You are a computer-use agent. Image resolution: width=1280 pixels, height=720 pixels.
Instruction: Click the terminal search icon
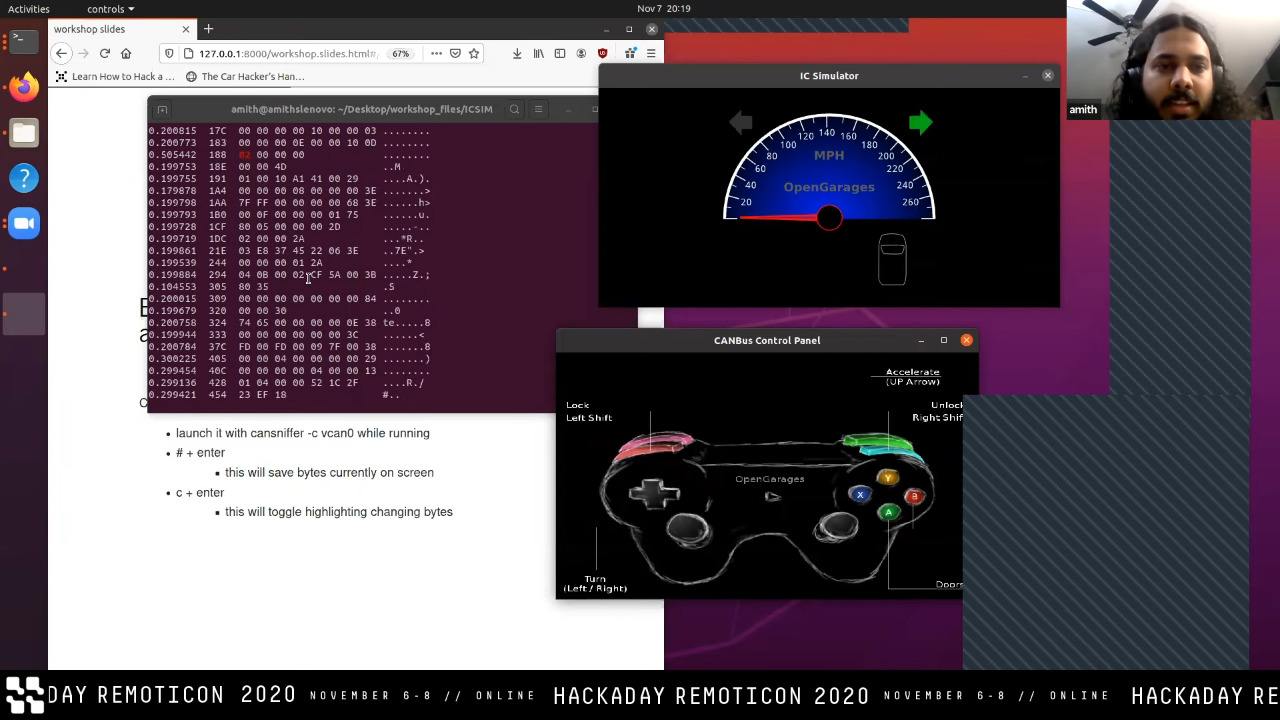click(x=514, y=109)
